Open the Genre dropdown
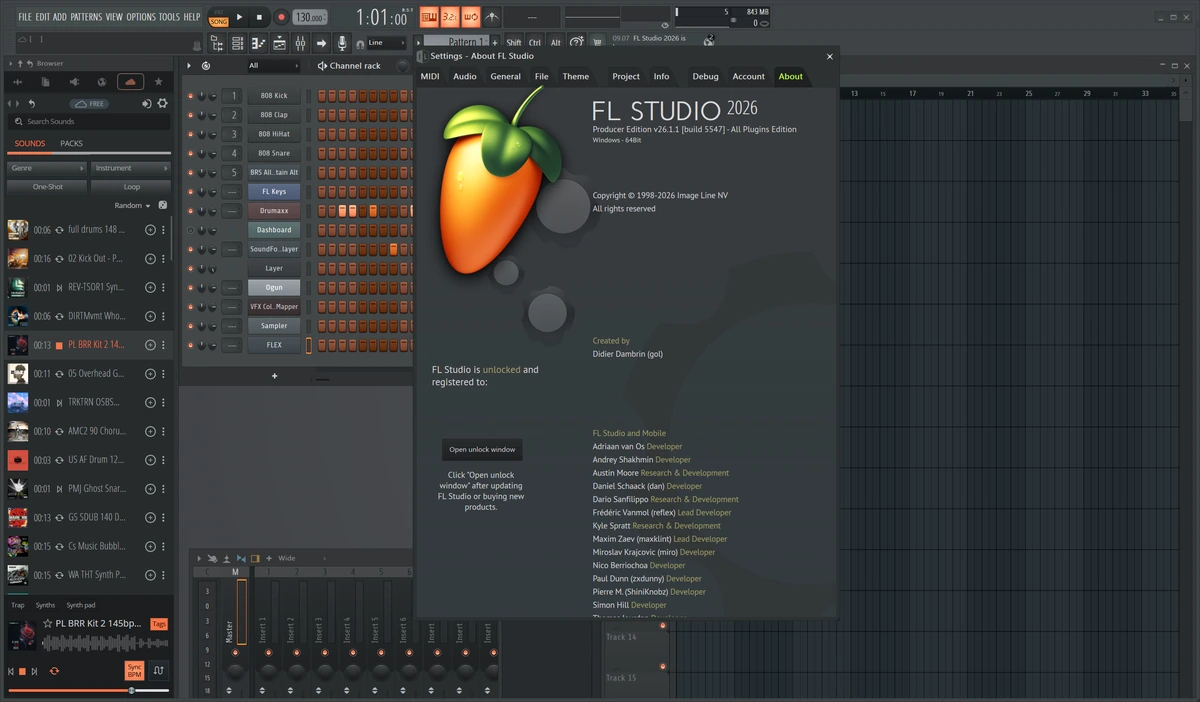The height and width of the screenshot is (702, 1200). pyautogui.click(x=47, y=168)
